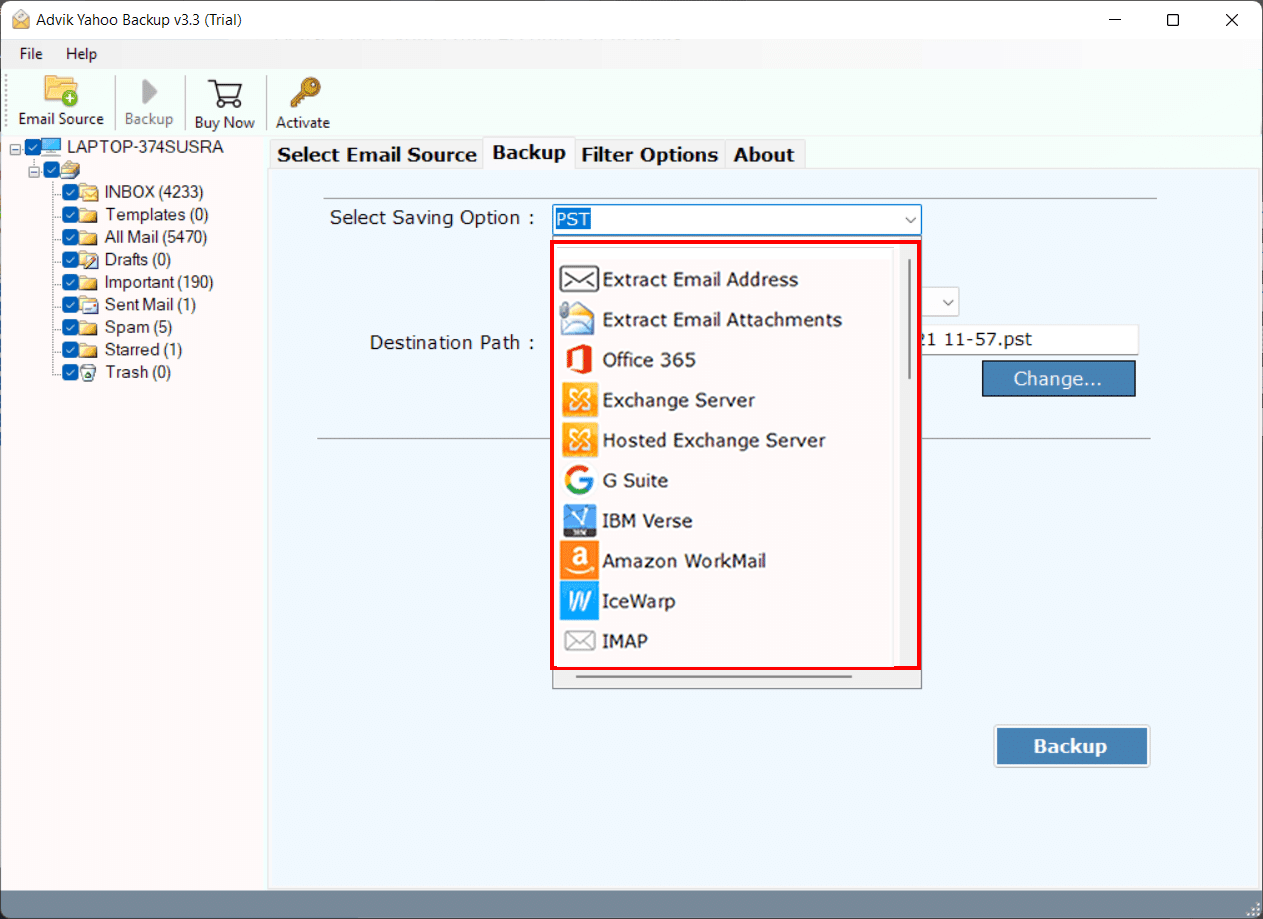Uncheck the INBOX (4233) checkbox
Viewport: 1263px width, 919px height.
(x=70, y=192)
